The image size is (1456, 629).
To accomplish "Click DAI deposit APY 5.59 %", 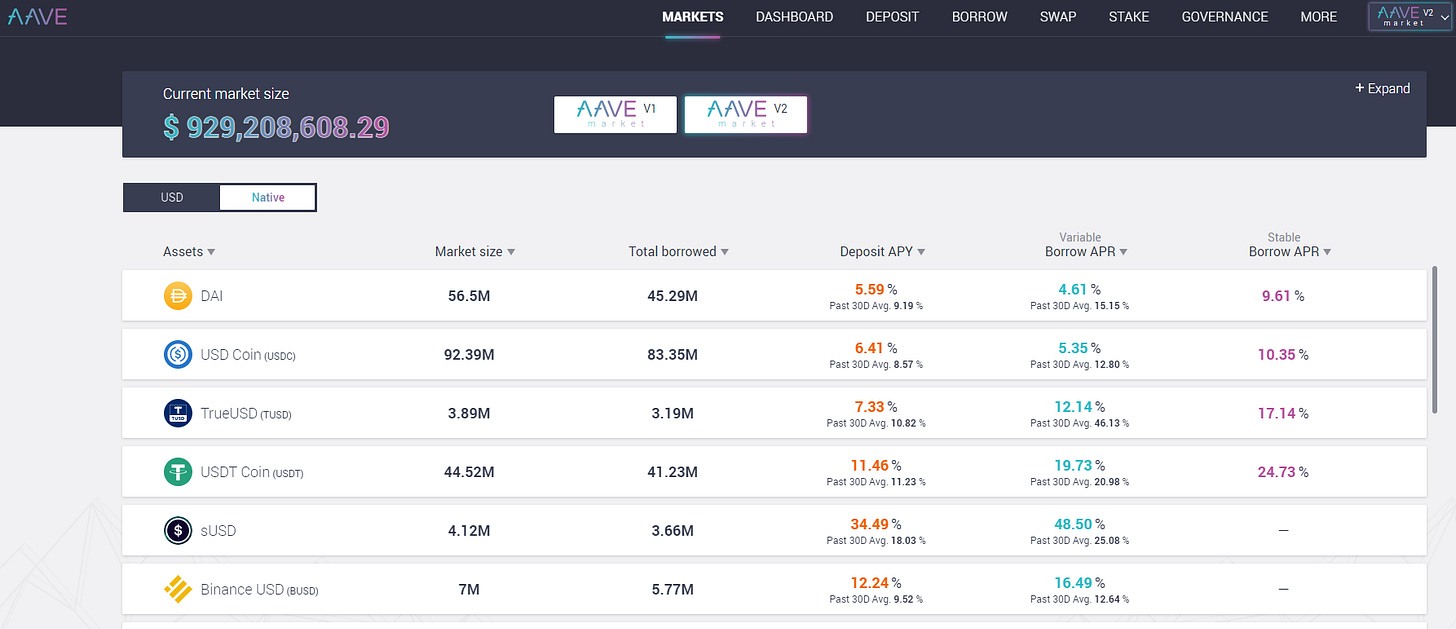I will pos(876,289).
